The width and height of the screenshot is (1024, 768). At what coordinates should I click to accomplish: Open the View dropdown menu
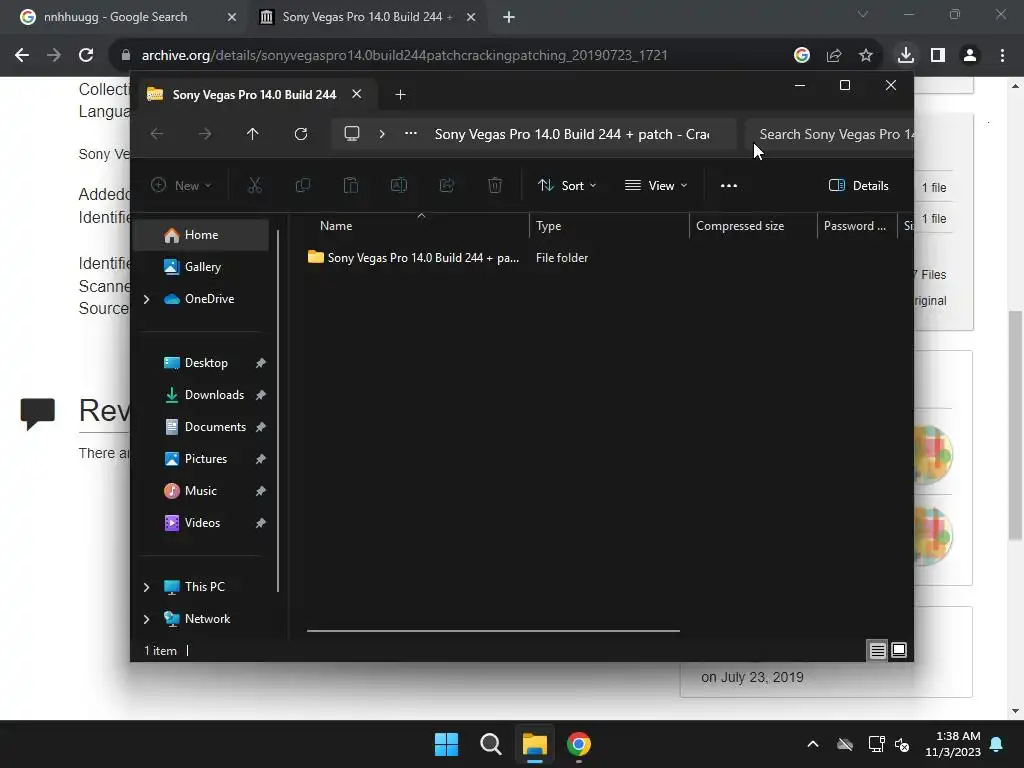coord(656,186)
